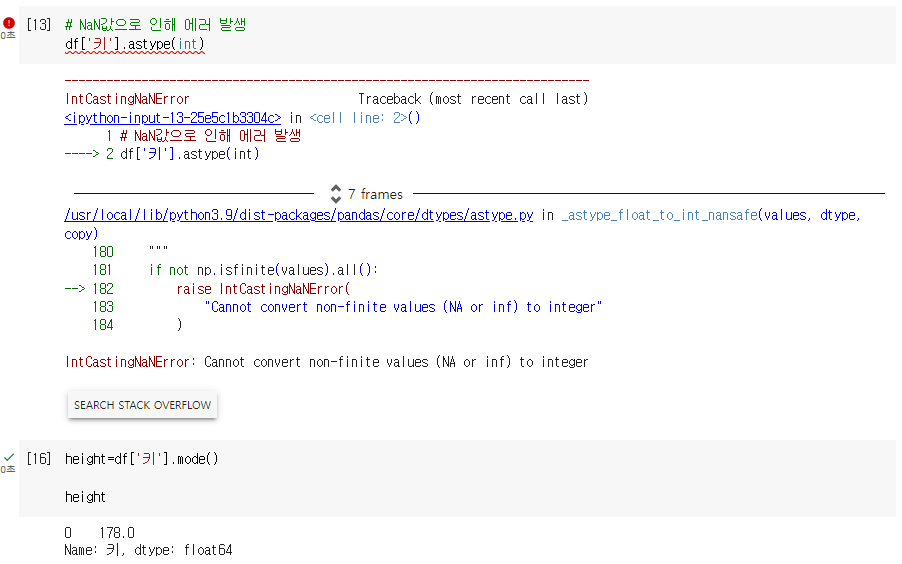Click the IntCastingNaNError final error message line
This screenshot has height=564, width=902.
point(326,362)
